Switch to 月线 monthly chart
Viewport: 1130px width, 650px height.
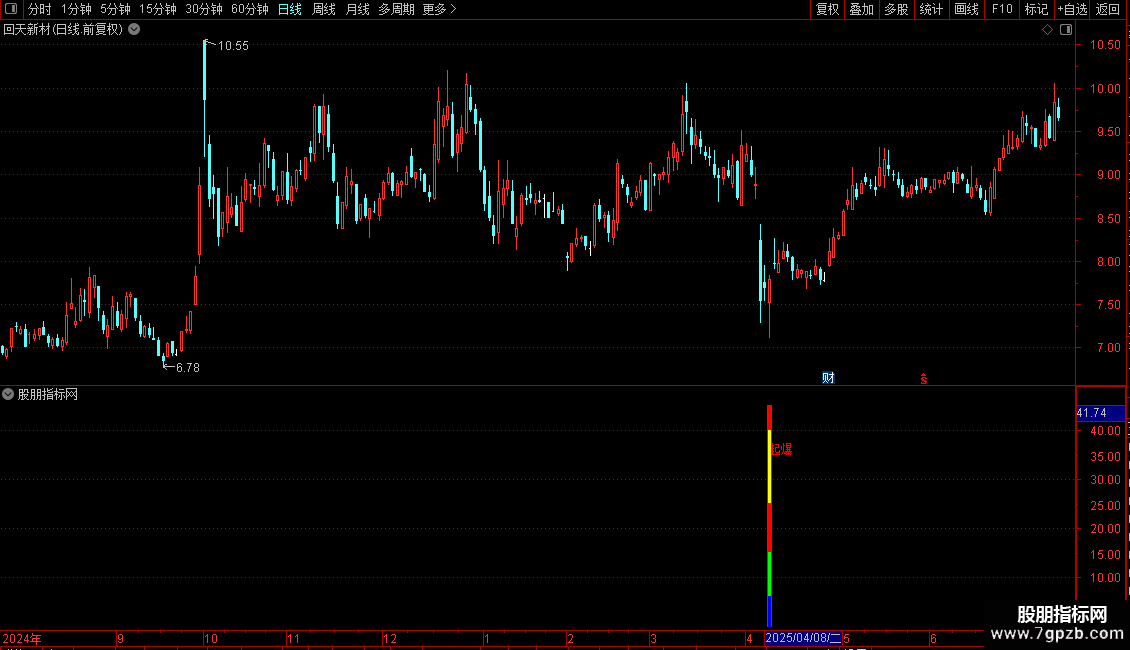357,9
